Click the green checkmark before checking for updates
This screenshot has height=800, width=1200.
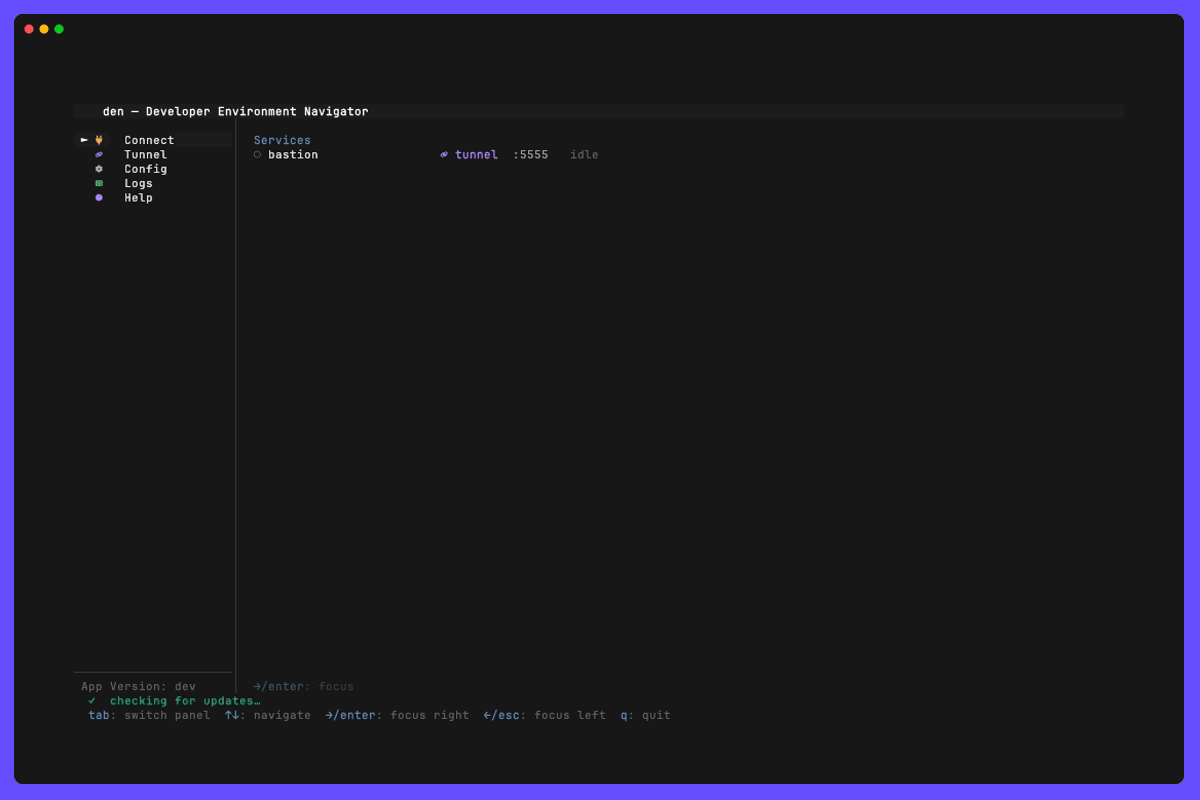coord(92,701)
